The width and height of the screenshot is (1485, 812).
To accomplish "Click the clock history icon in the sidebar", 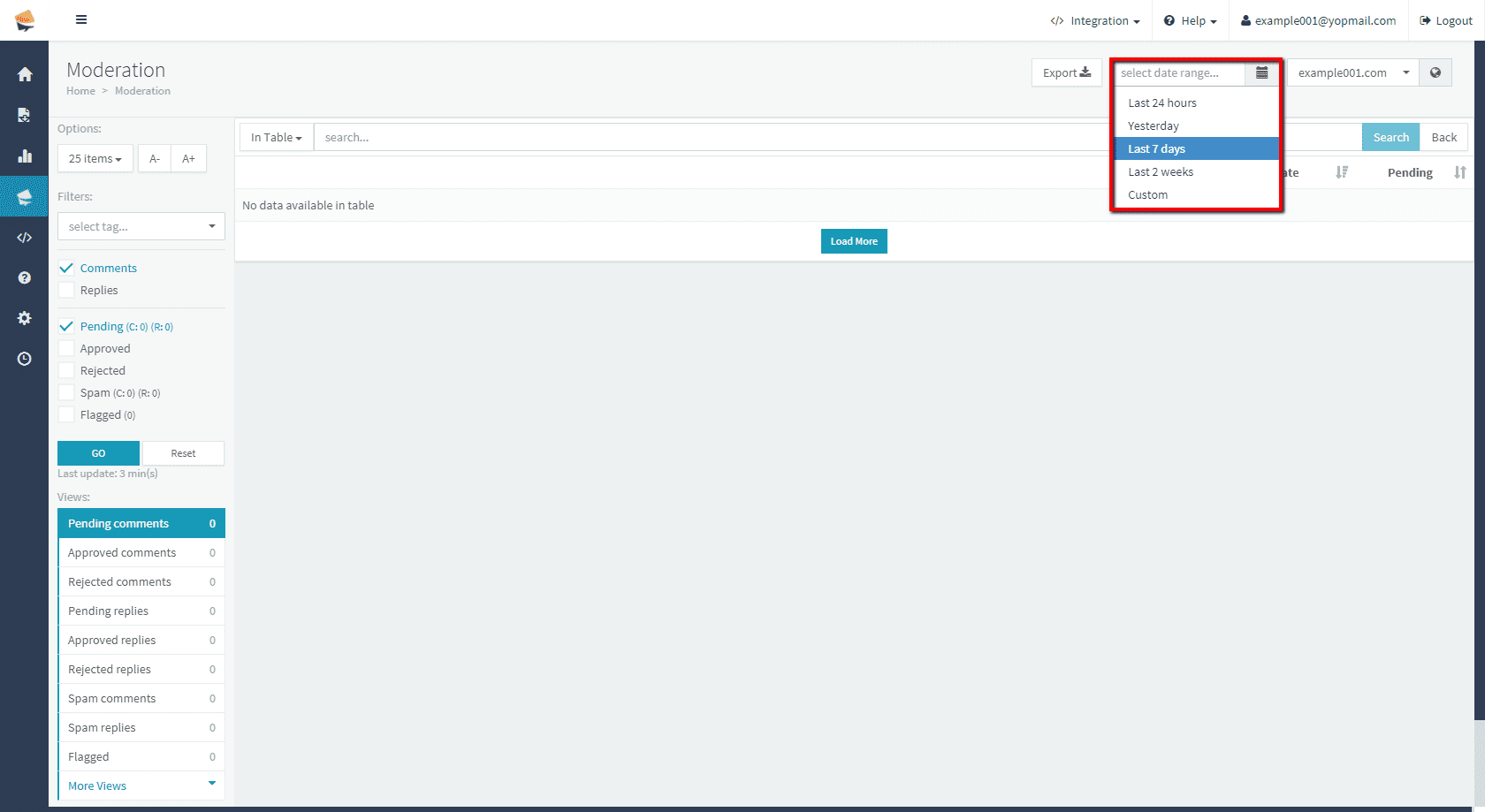I will click(x=25, y=359).
